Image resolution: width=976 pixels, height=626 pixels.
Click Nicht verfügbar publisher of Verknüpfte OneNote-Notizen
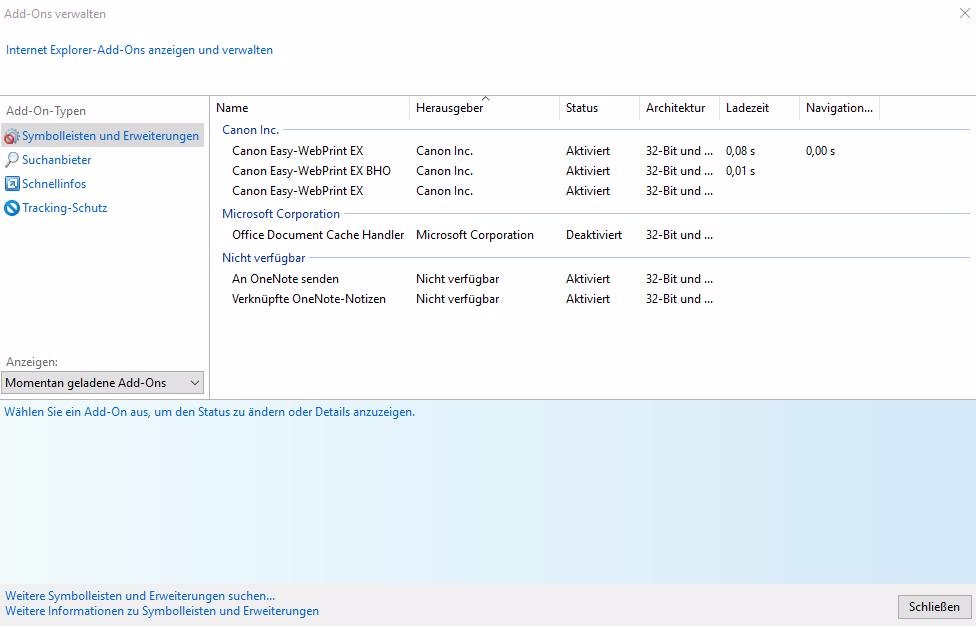(458, 299)
